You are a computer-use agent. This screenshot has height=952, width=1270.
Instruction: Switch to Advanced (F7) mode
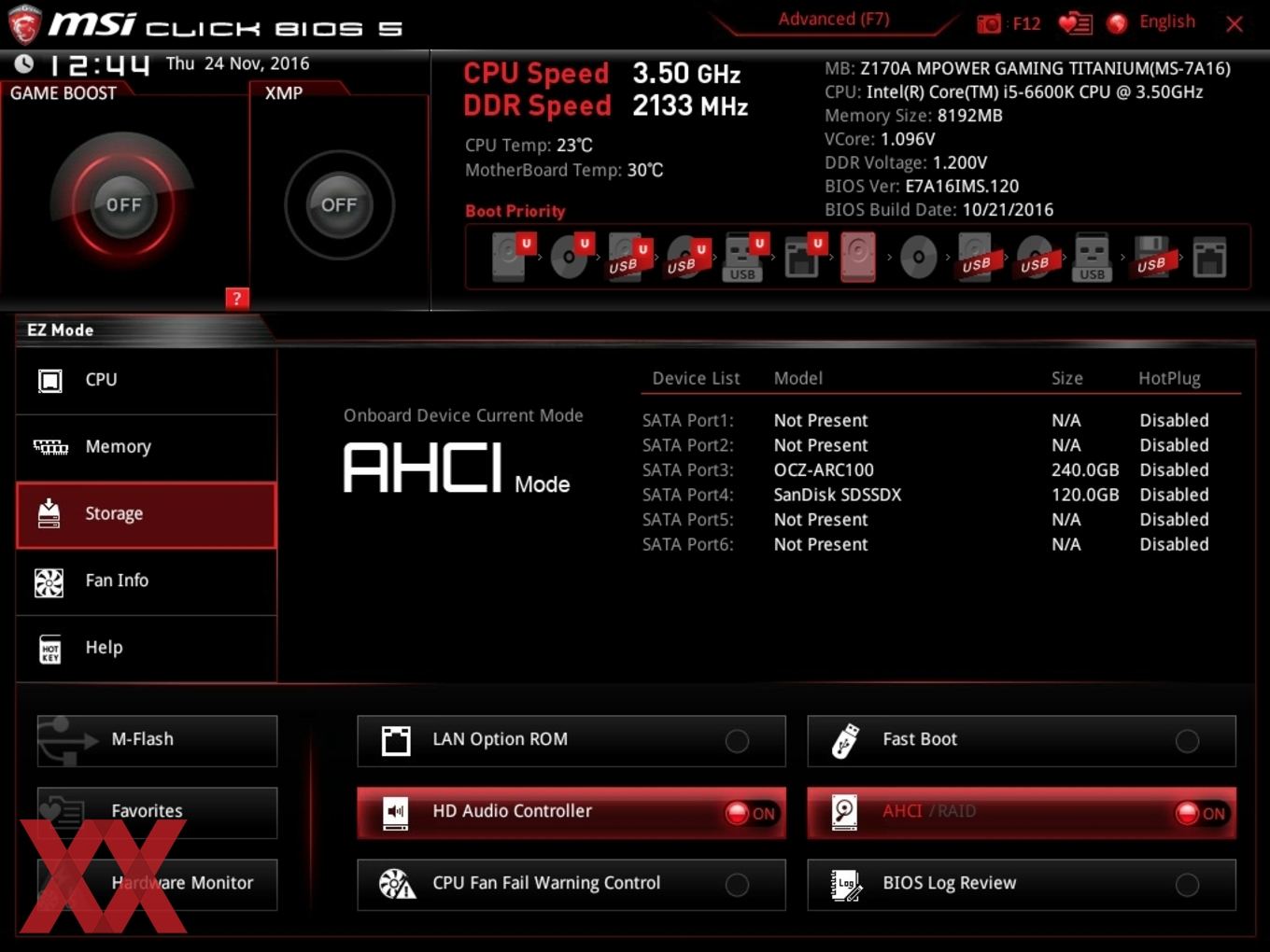(x=834, y=20)
